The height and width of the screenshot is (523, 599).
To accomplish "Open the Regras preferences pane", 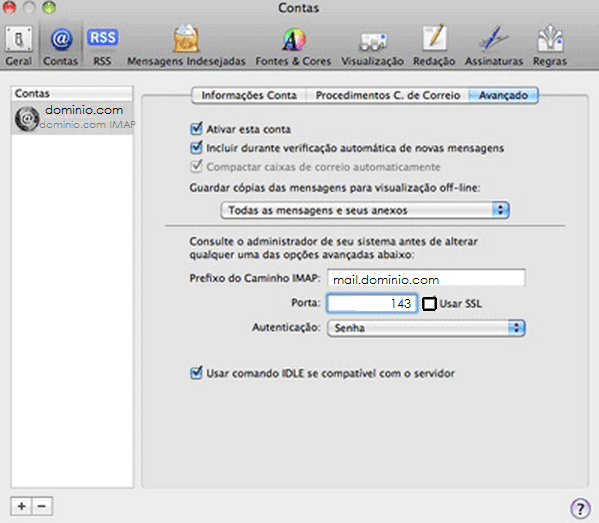I will [x=550, y=45].
